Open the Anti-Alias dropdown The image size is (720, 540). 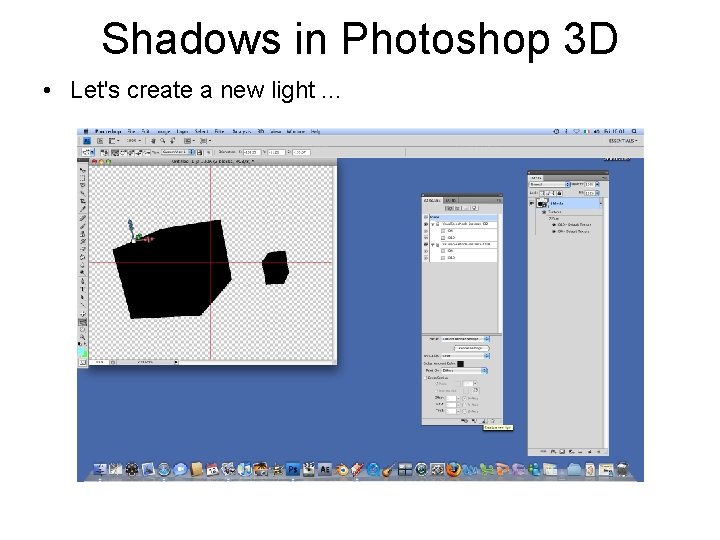coord(465,356)
